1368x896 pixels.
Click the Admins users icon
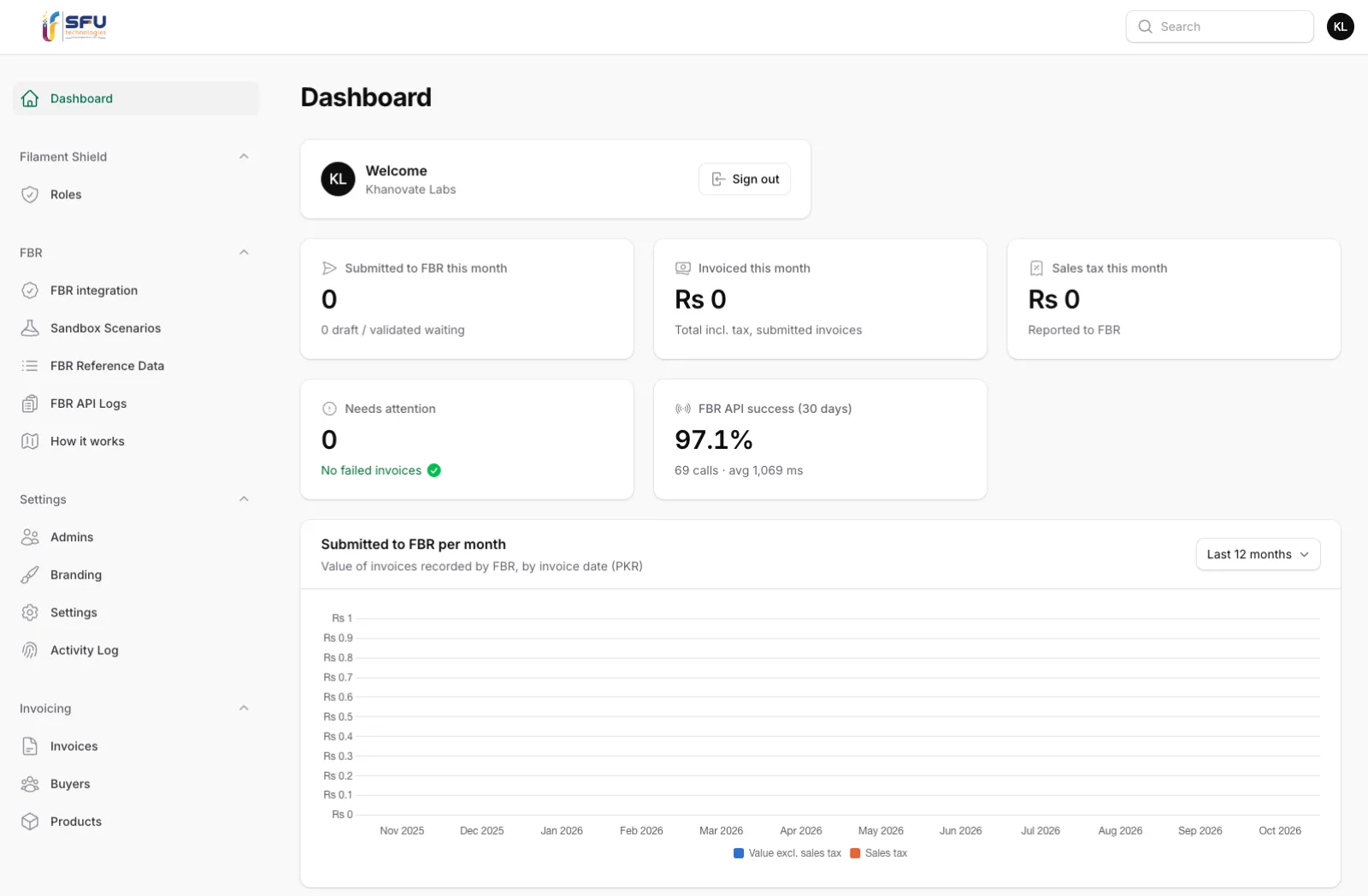30,537
